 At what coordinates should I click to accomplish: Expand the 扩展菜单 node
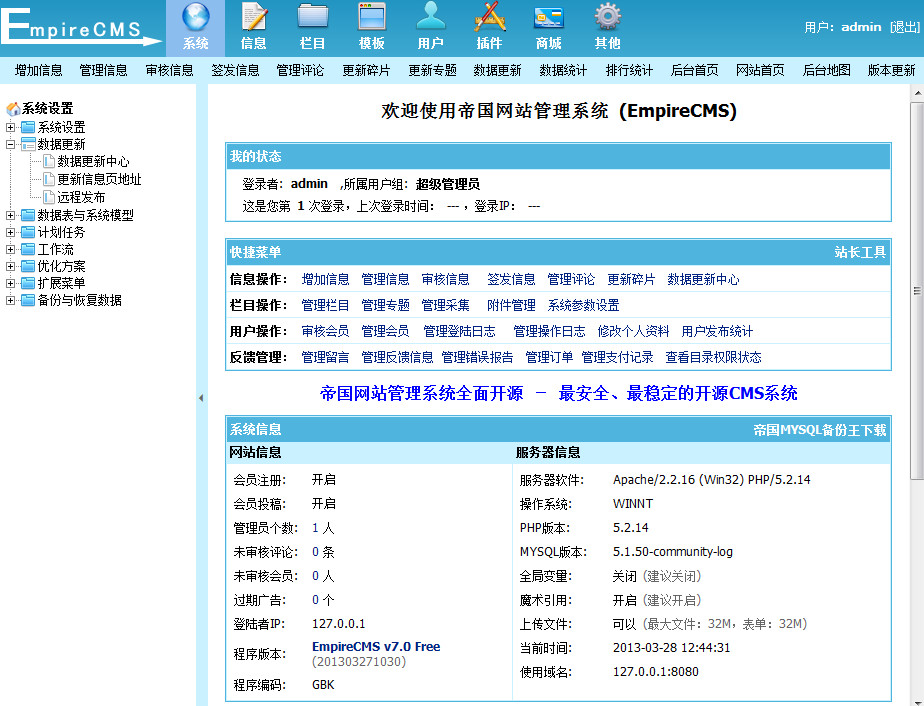pyautogui.click(x=10, y=283)
